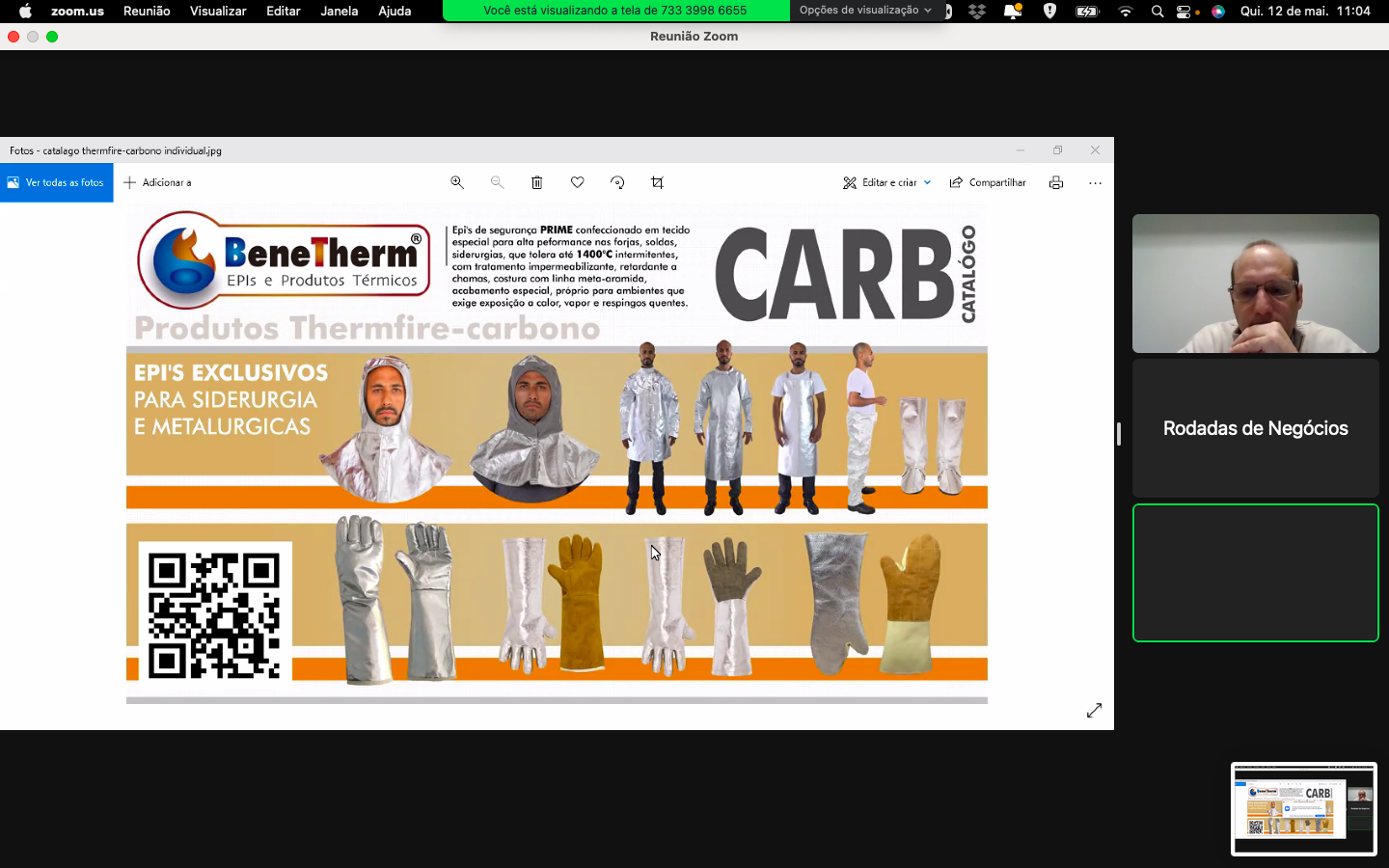
Task: Enter fullscreen with the expand arrows icon
Action: [1094, 710]
